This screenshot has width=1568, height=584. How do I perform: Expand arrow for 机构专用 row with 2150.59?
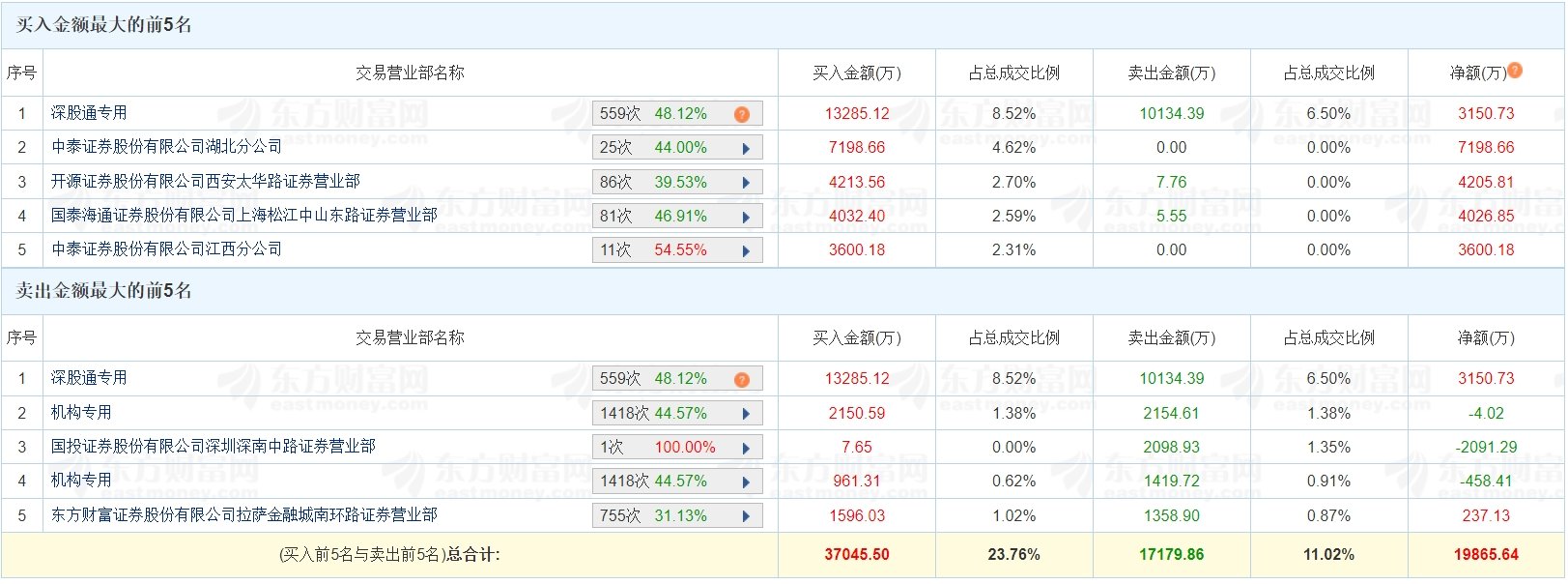pyautogui.click(x=746, y=414)
